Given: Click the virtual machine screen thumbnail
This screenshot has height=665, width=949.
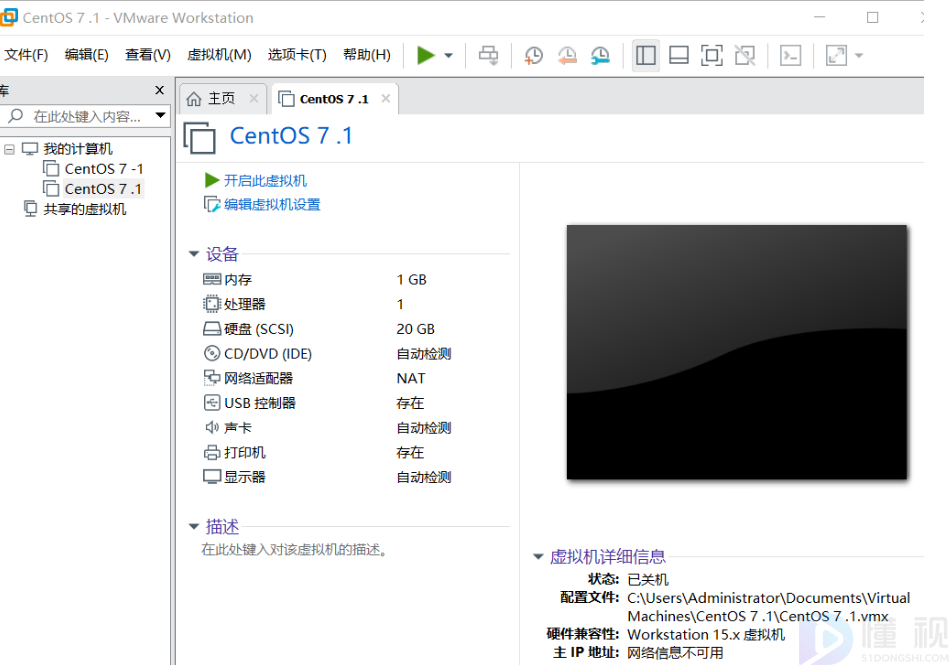Looking at the screenshot, I should pyautogui.click(x=736, y=351).
